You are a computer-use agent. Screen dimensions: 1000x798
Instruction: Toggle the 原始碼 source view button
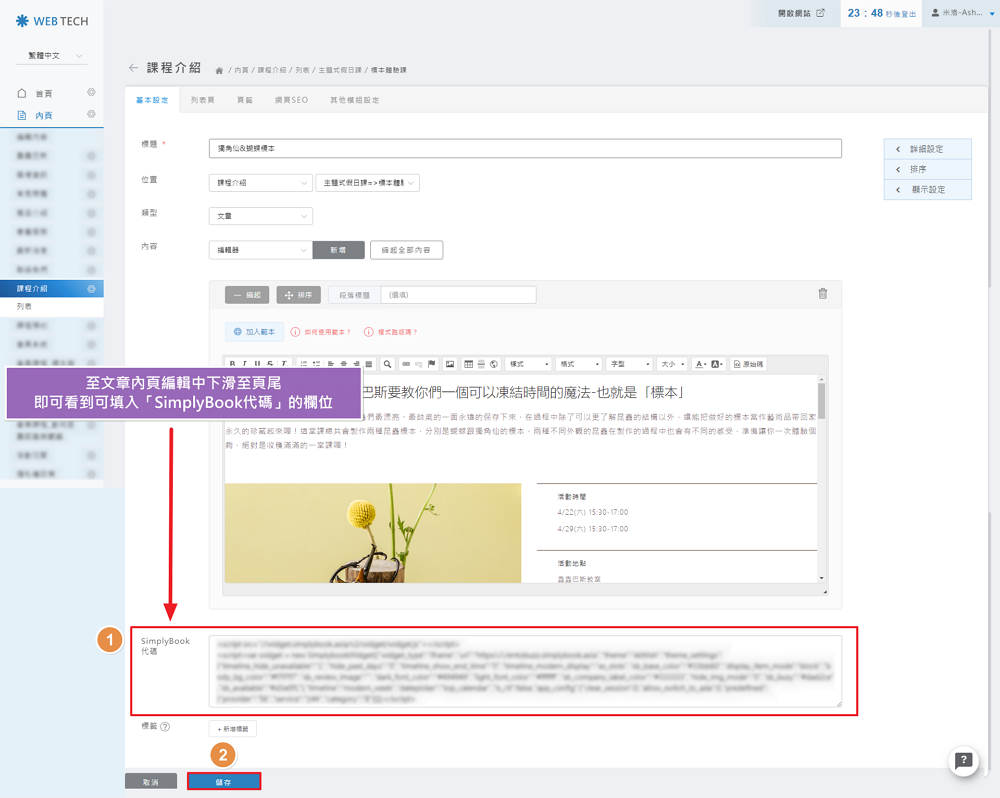pyautogui.click(x=749, y=364)
